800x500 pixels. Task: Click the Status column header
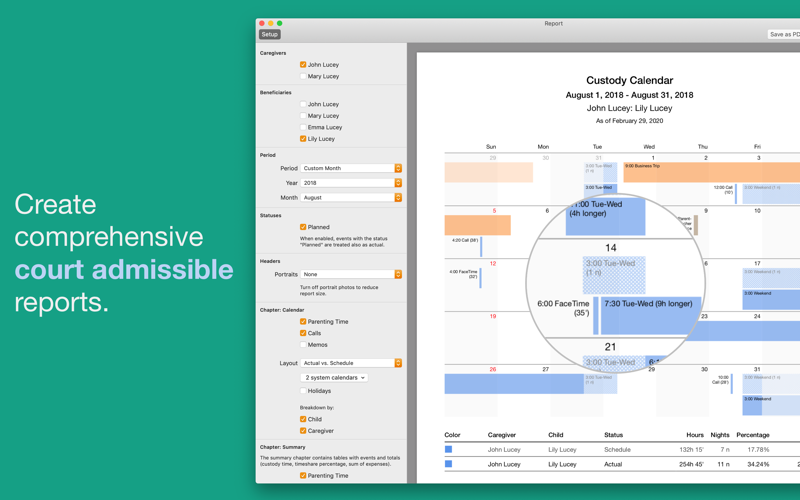[x=613, y=435]
